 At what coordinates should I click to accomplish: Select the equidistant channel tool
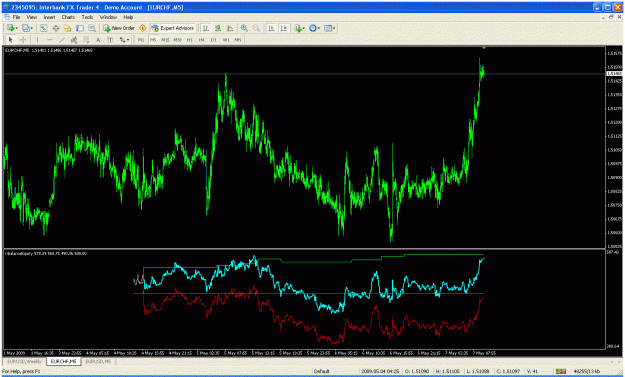(74, 39)
